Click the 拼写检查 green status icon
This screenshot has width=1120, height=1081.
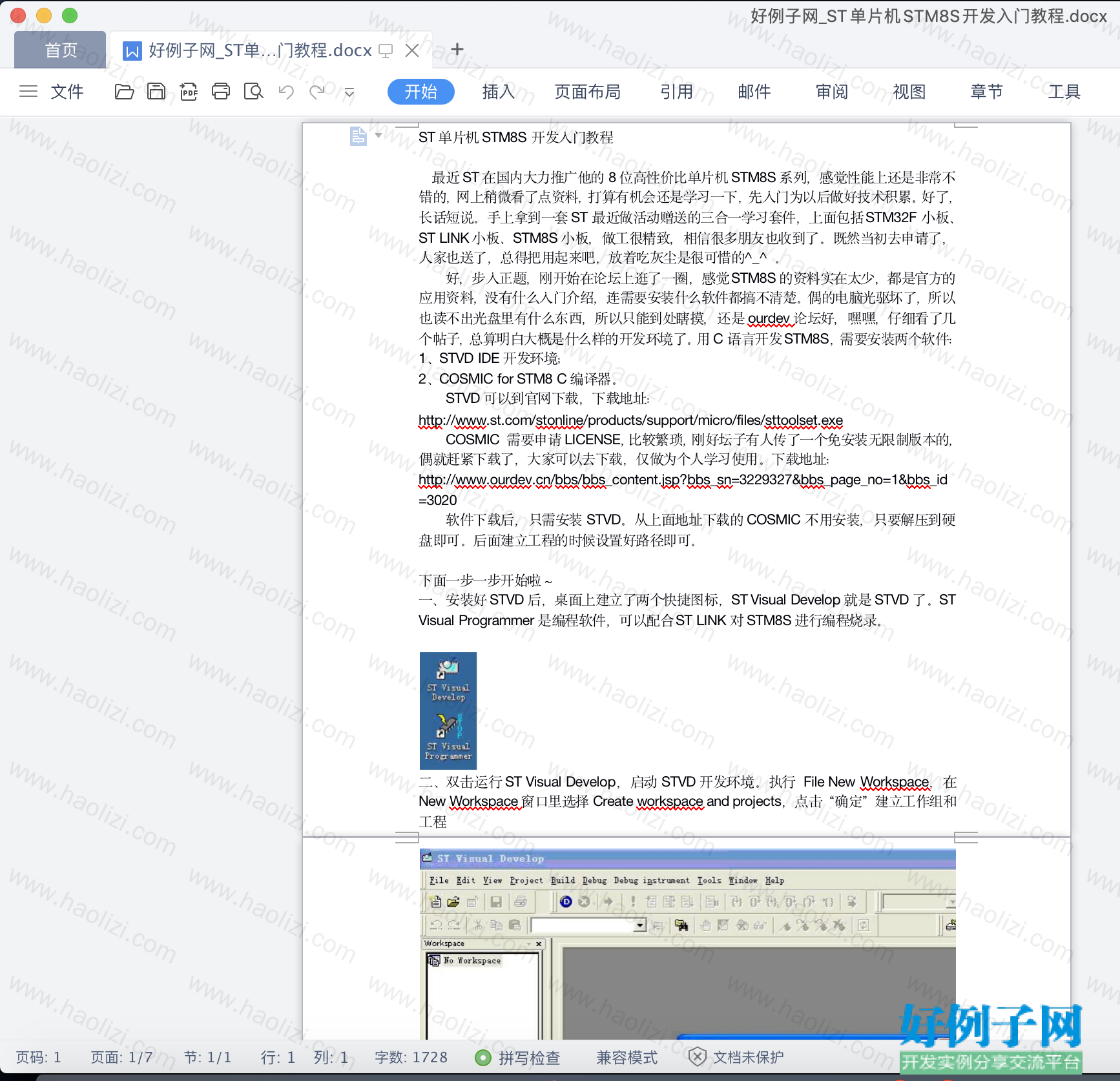point(482,1057)
